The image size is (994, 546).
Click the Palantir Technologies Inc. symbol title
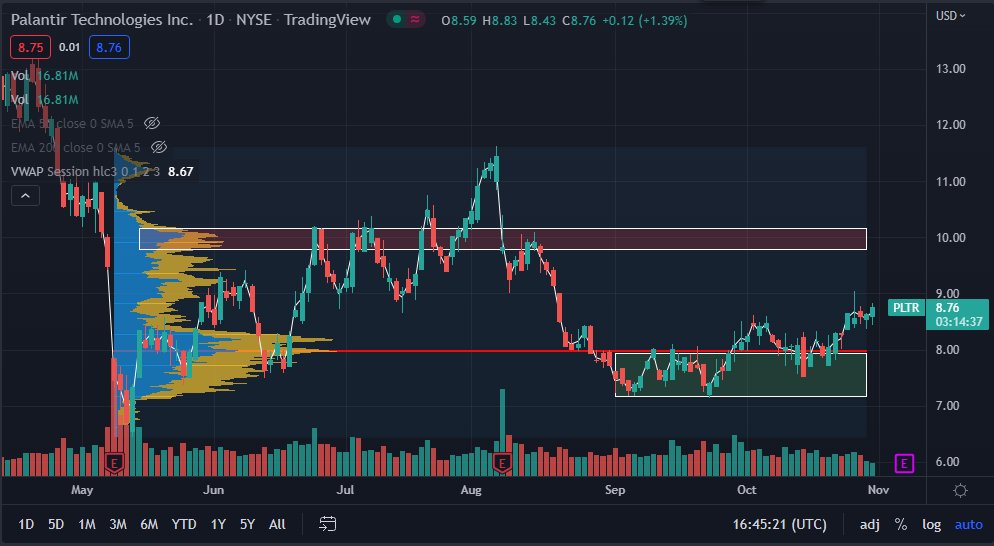(102, 20)
